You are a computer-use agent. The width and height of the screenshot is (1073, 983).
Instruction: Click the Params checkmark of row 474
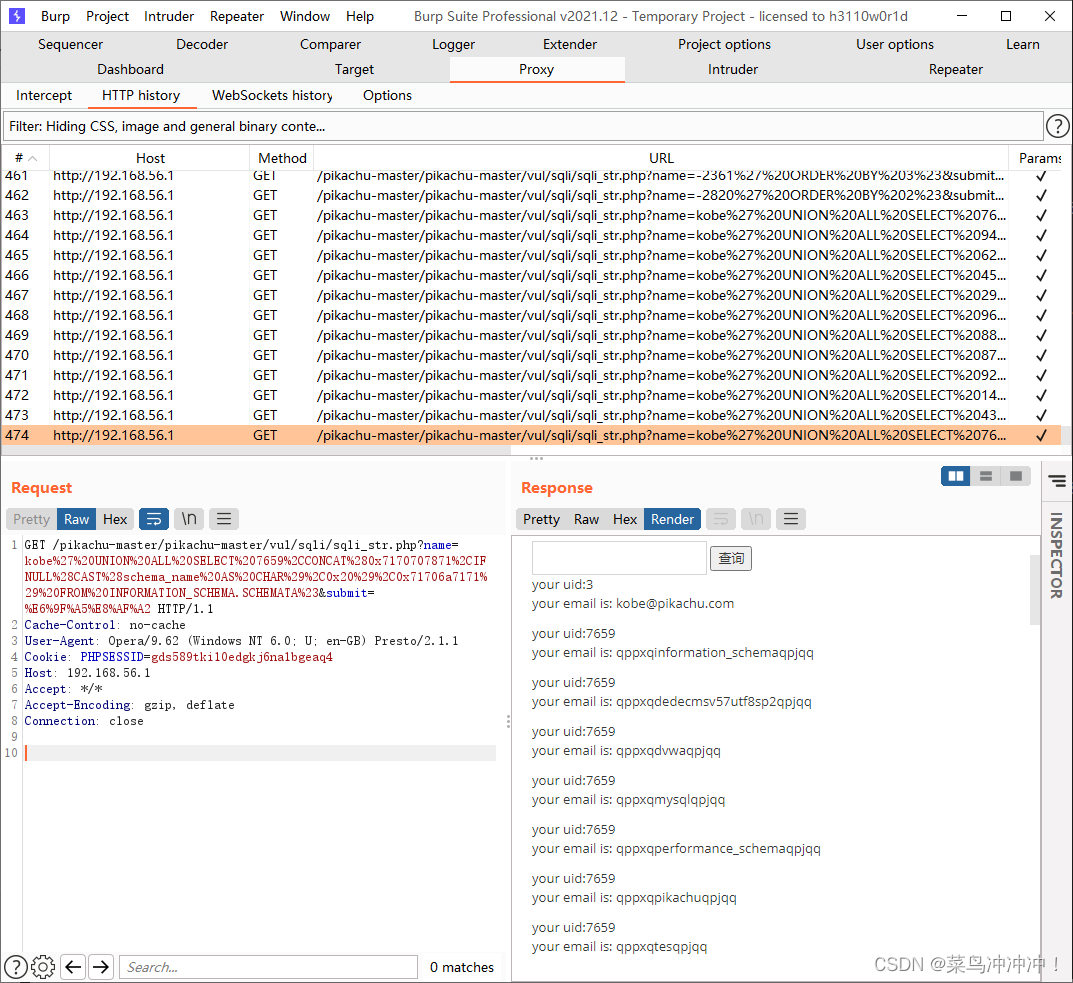[x=1041, y=435]
